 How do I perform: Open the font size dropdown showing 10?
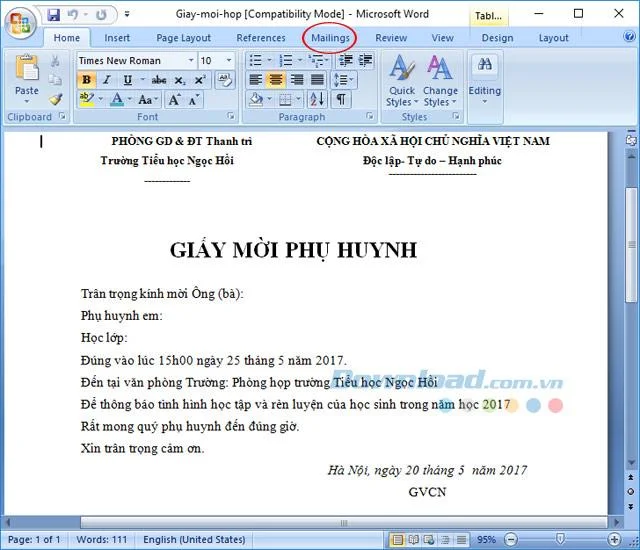point(229,60)
